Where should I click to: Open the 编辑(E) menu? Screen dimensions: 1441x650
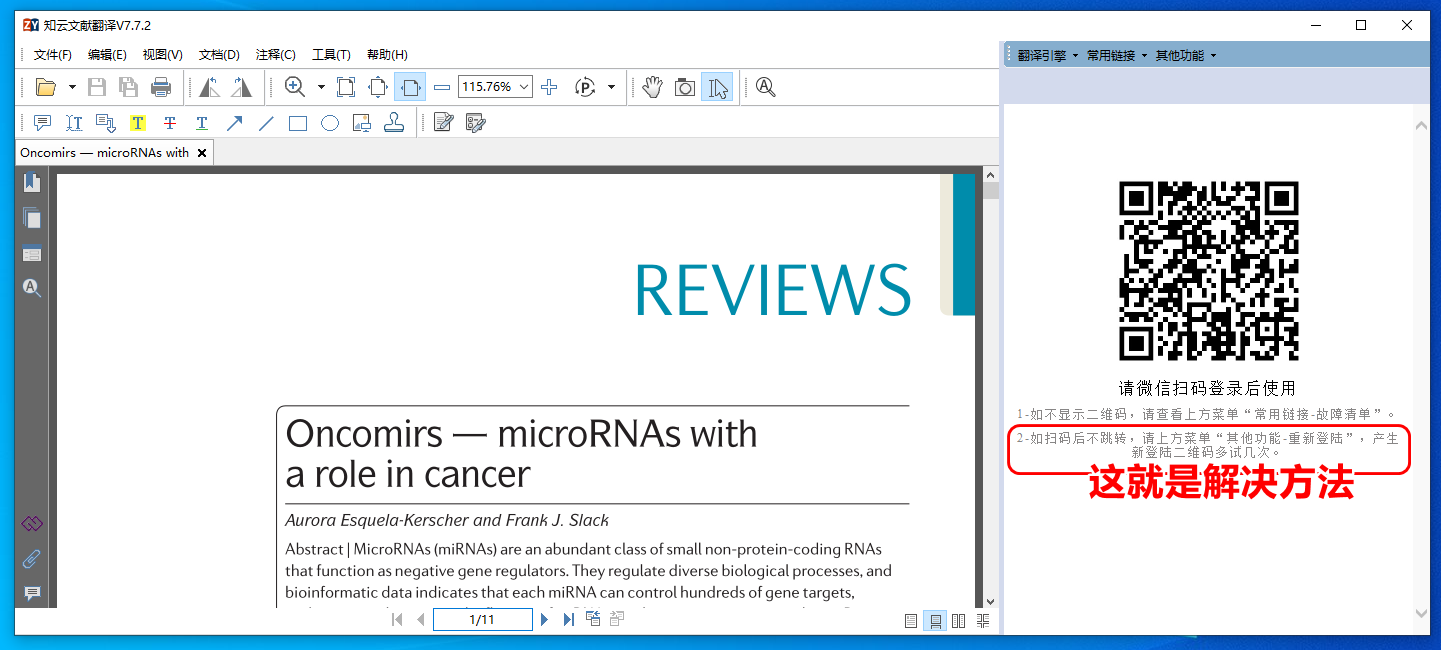tap(107, 55)
